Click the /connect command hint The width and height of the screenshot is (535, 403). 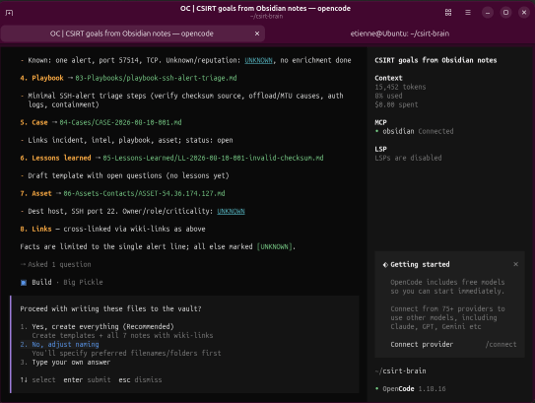tap(501, 344)
